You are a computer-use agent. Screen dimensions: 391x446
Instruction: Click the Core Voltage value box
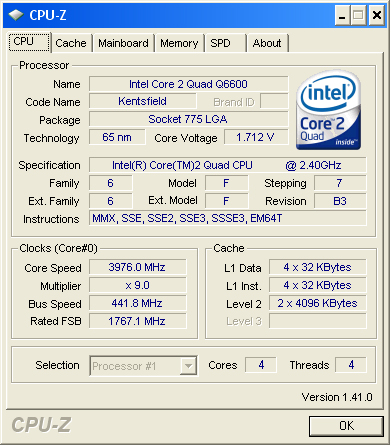pos(256,137)
